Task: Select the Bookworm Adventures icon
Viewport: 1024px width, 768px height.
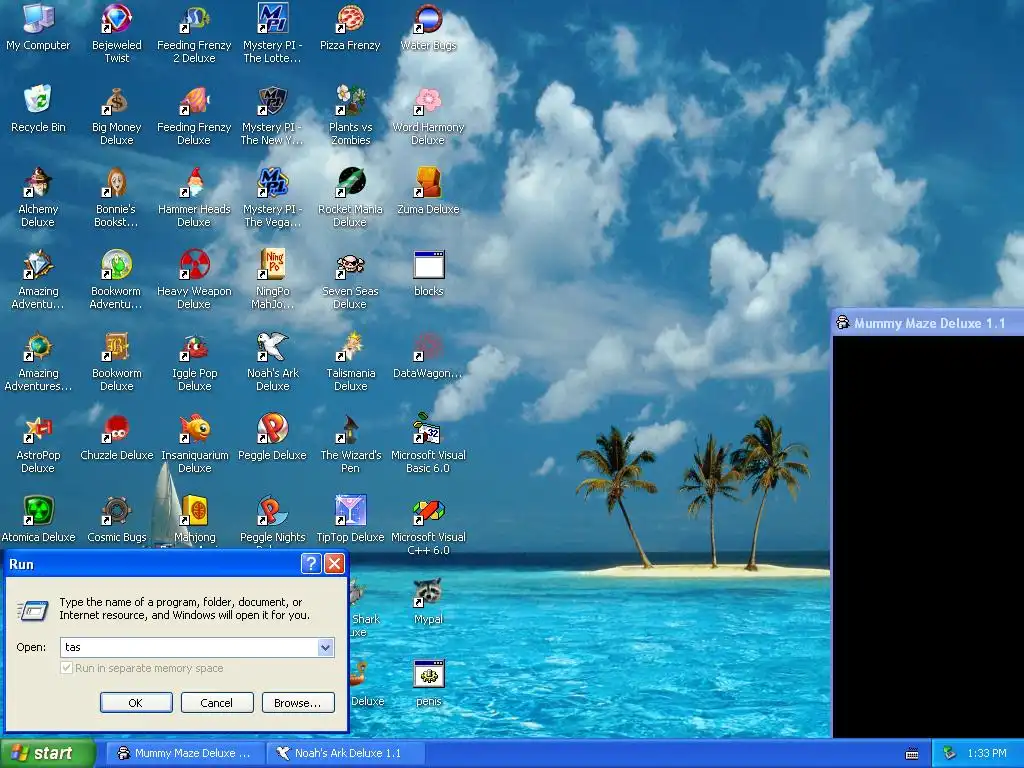Action: click(x=116, y=280)
